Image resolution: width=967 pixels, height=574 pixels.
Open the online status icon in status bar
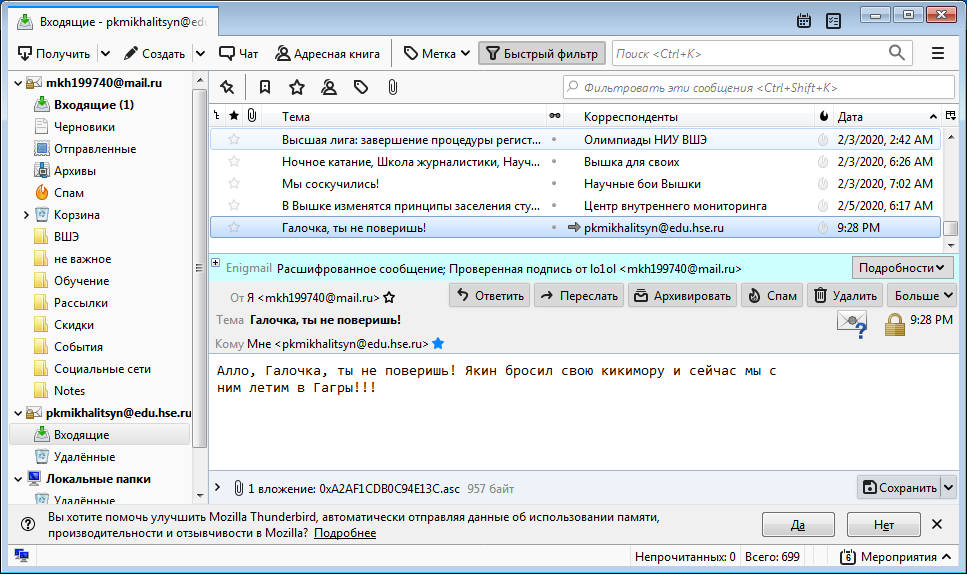pos(22,556)
